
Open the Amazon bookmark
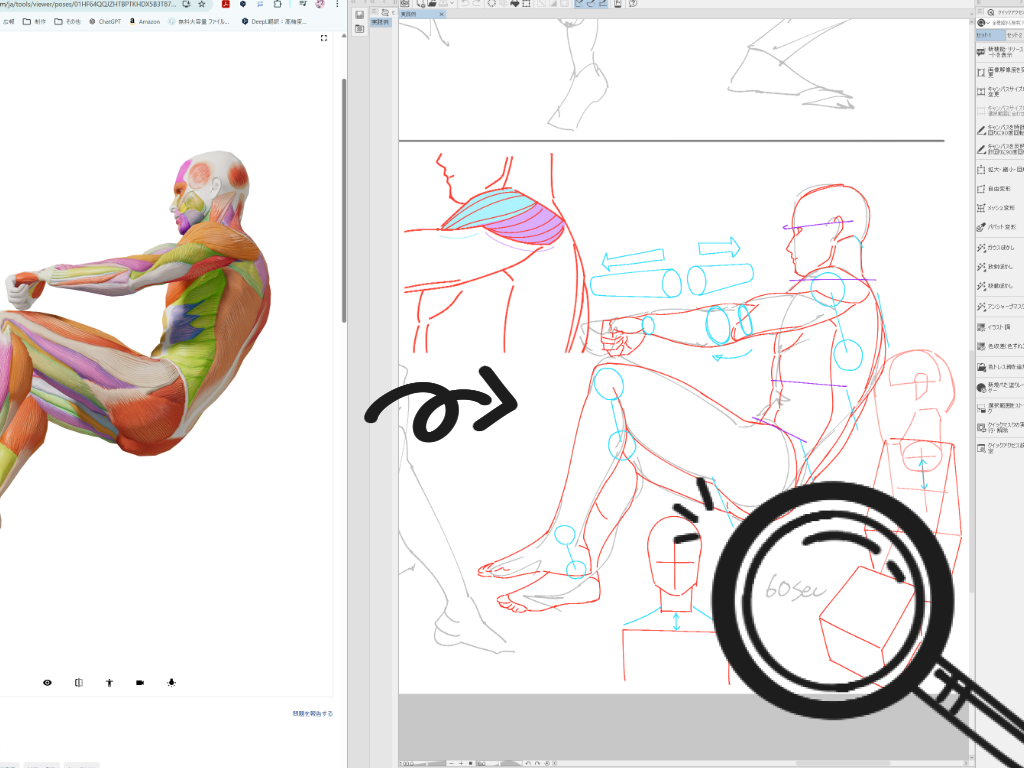(144, 22)
